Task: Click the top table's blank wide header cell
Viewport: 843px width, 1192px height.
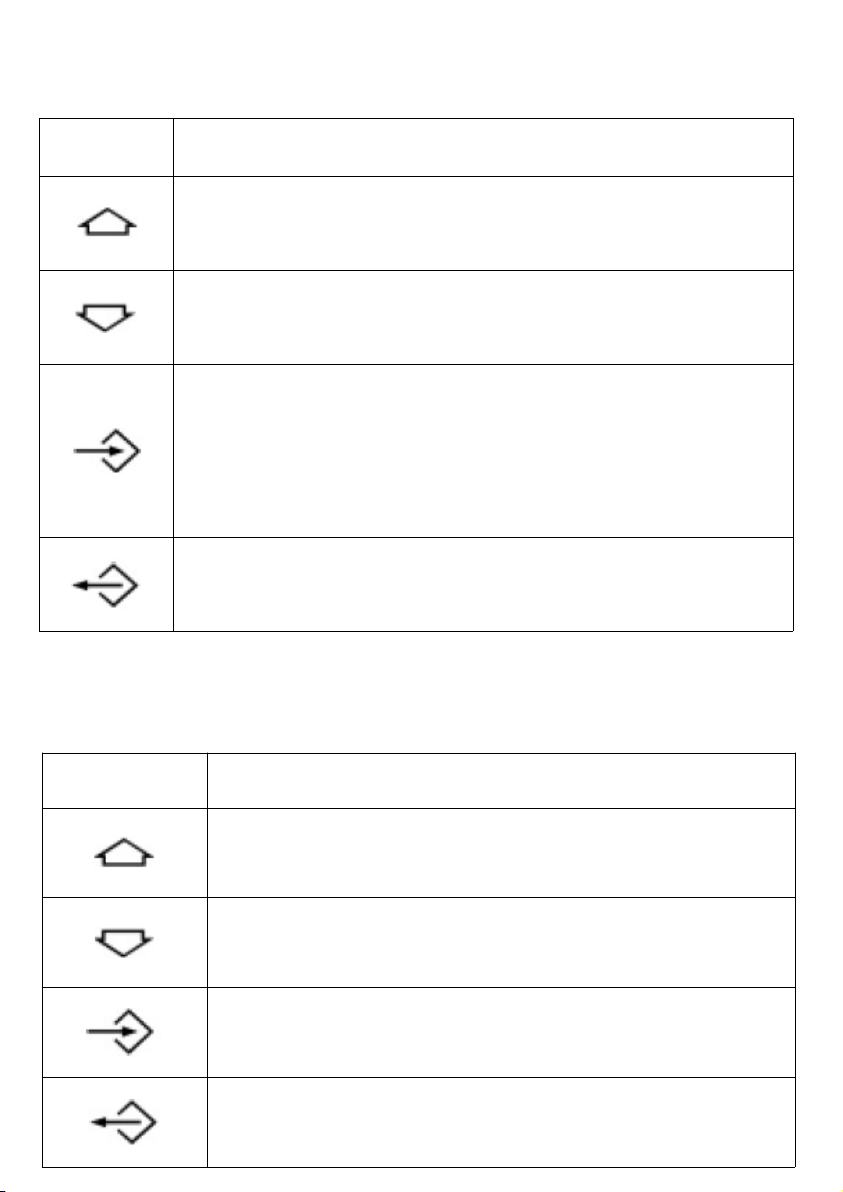Action: [483, 147]
